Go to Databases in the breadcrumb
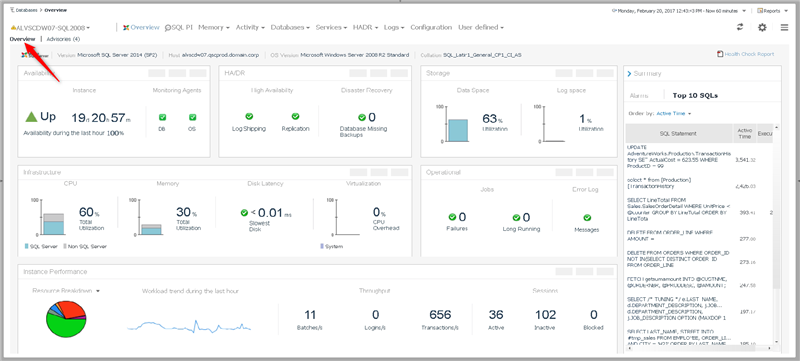The image size is (800, 361). coord(28,10)
